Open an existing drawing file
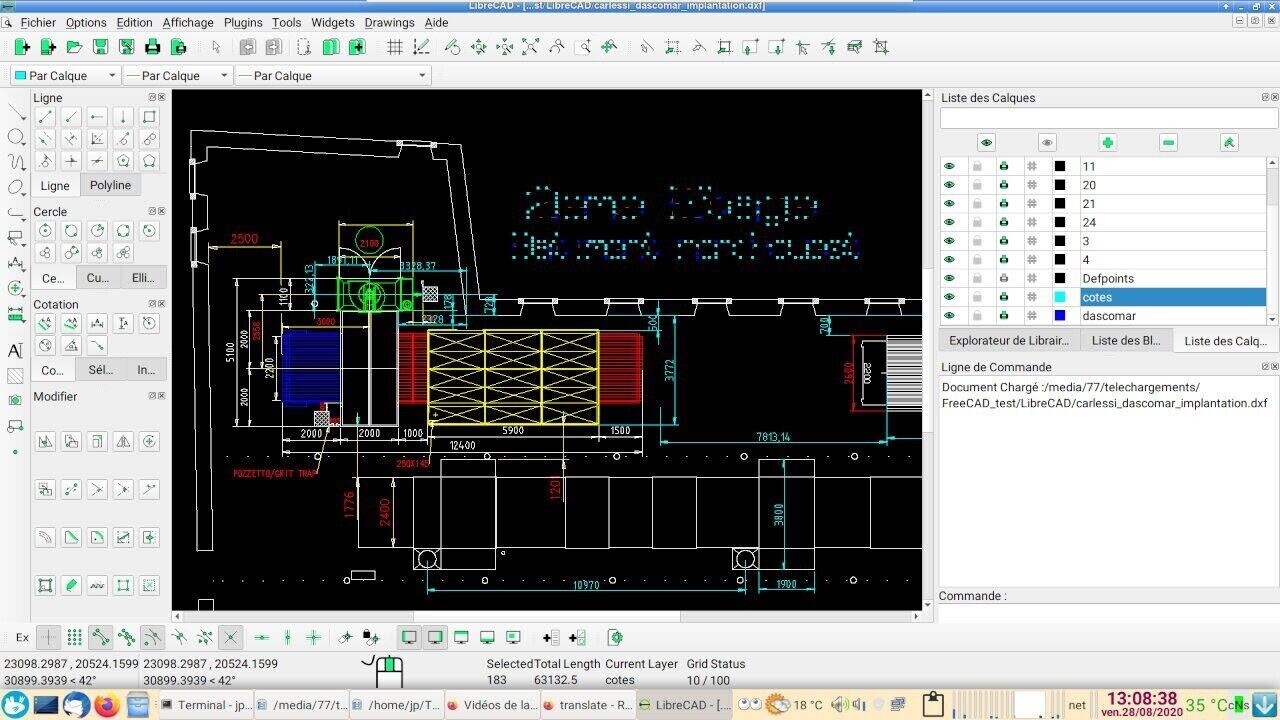 (73, 46)
